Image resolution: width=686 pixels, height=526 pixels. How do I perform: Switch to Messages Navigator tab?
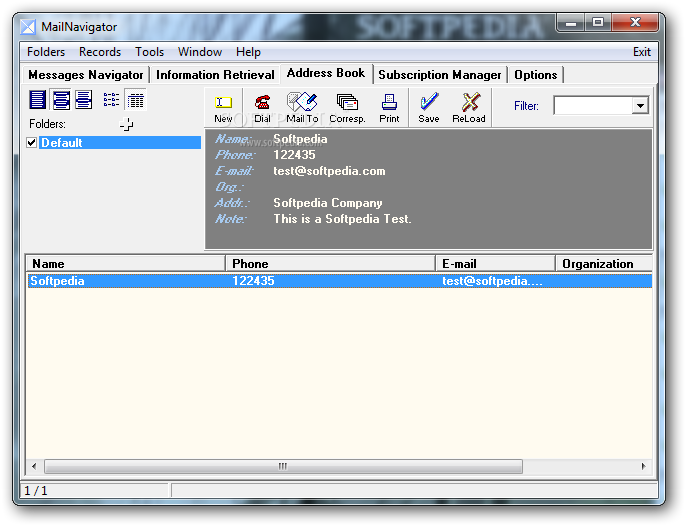86,75
